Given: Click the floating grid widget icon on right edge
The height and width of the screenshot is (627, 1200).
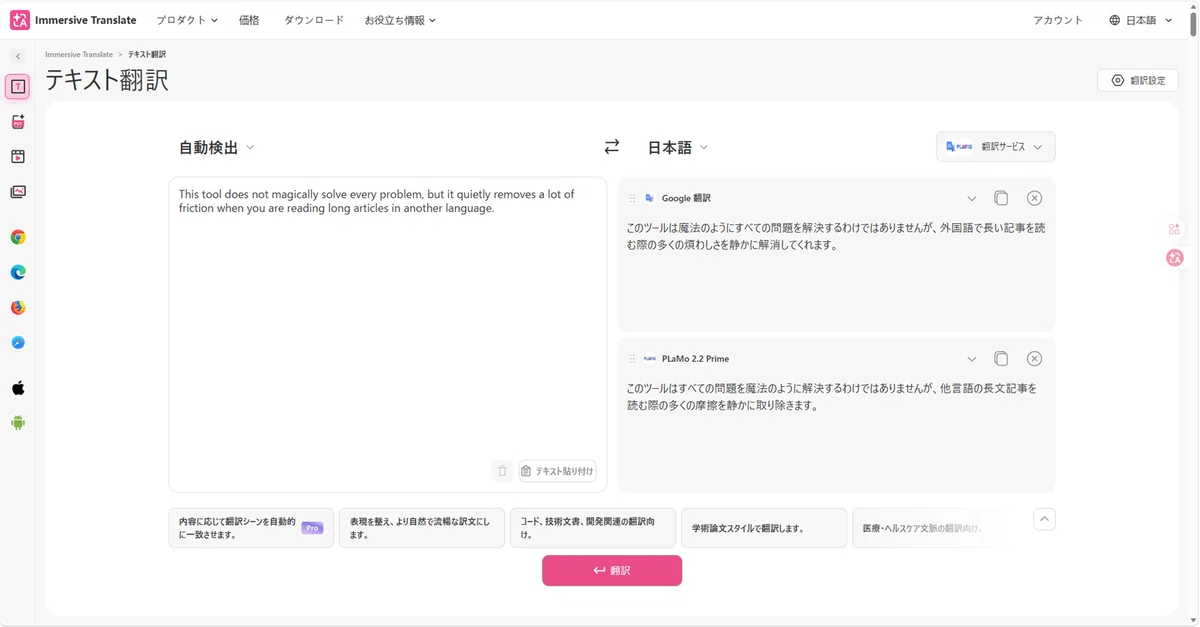Looking at the screenshot, I should (x=1175, y=229).
